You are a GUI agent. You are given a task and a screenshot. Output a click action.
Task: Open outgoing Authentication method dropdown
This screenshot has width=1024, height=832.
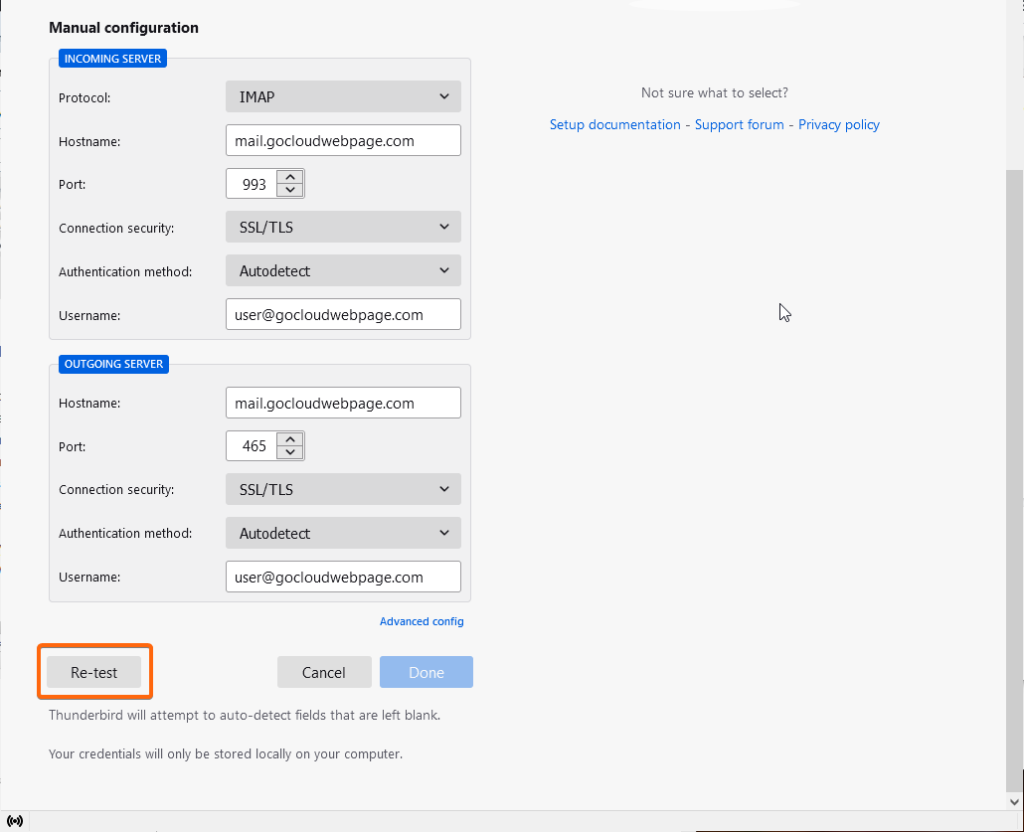(343, 533)
